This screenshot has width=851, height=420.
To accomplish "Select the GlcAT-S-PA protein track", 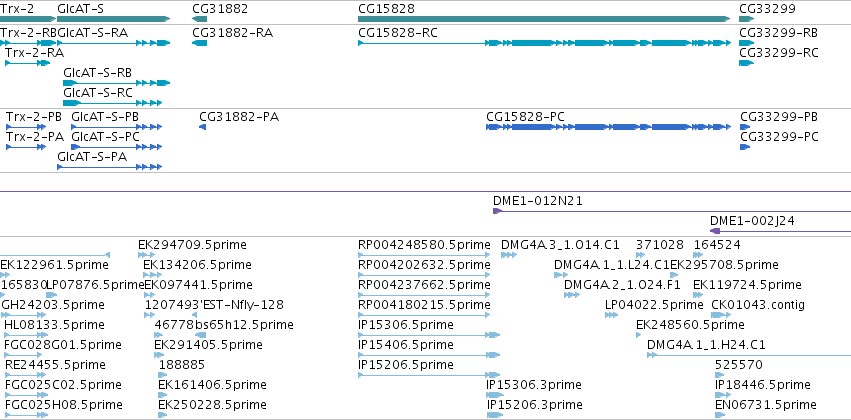I will coord(110,167).
